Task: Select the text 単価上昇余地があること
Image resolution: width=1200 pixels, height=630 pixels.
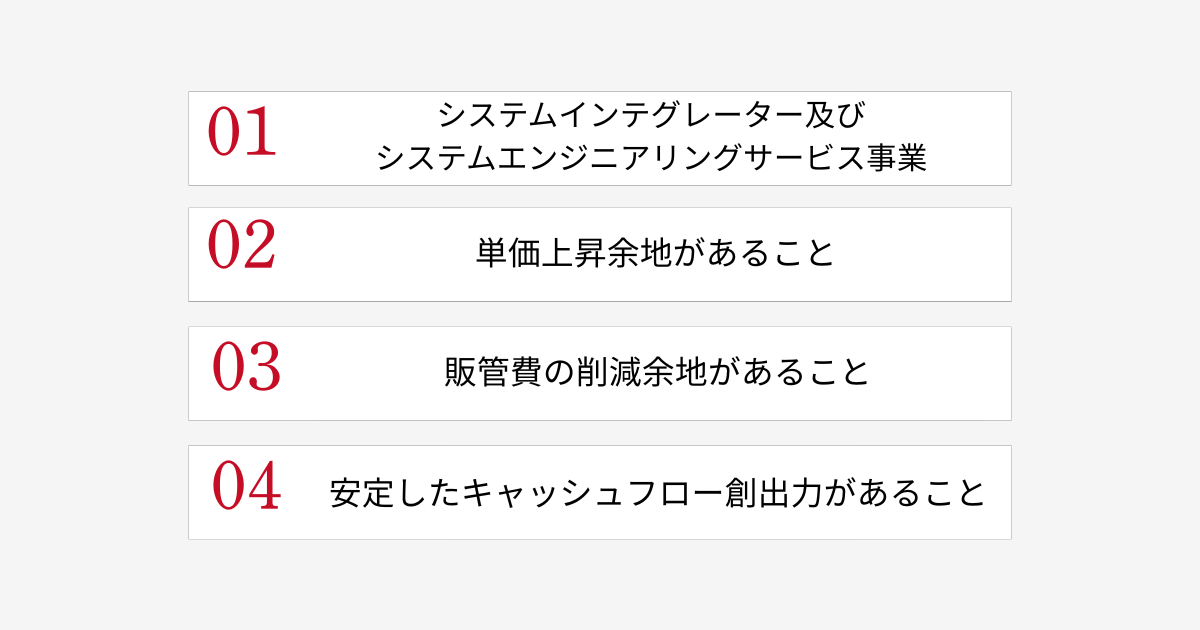Action: pos(655,253)
